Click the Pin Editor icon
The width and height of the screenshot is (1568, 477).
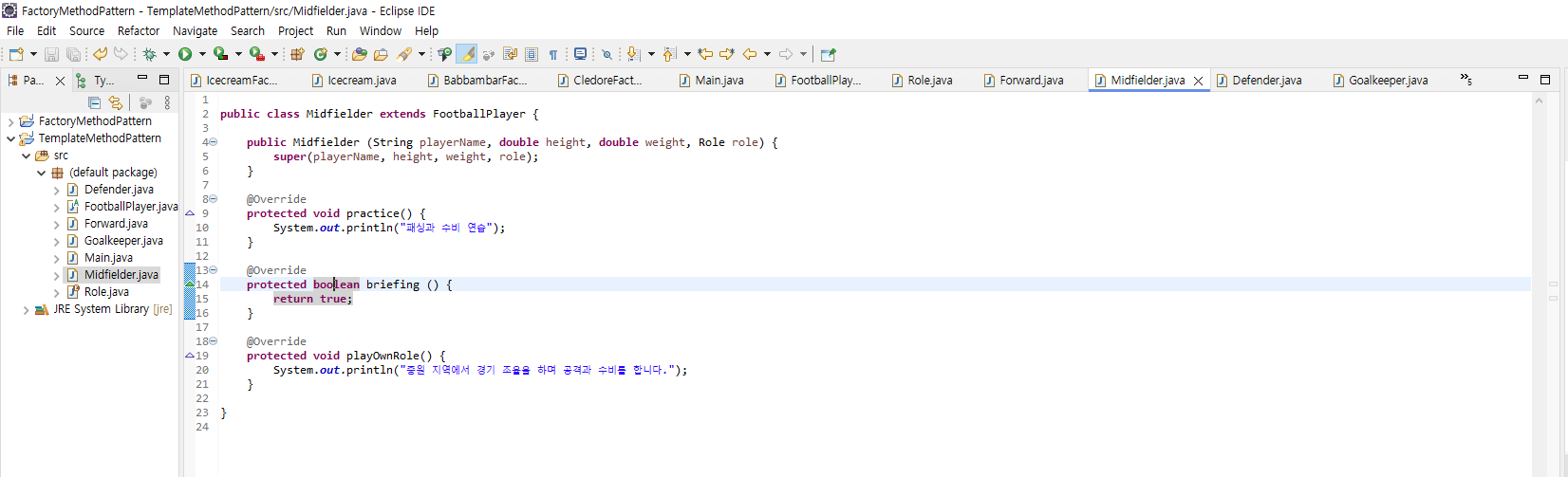coord(828,54)
